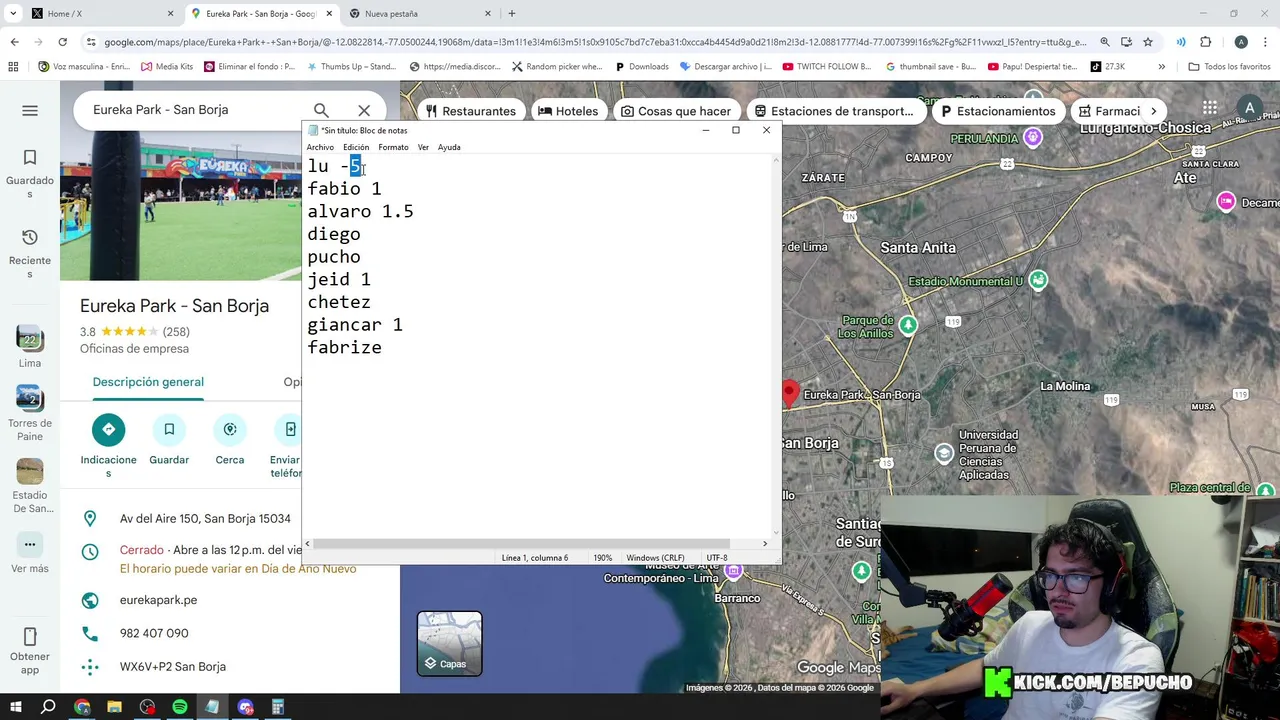The height and width of the screenshot is (720, 1280).
Task: Click Indicaciones directions button
Action: click(108, 430)
